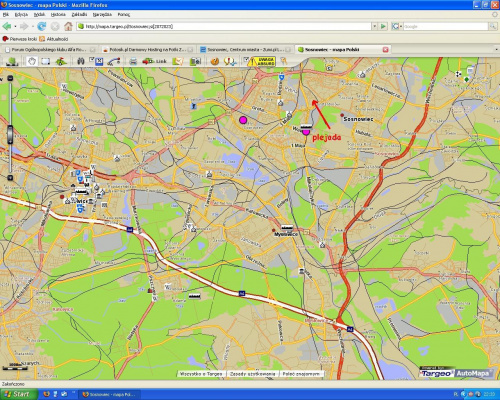Click the Firefox reload button

coord(42,26)
